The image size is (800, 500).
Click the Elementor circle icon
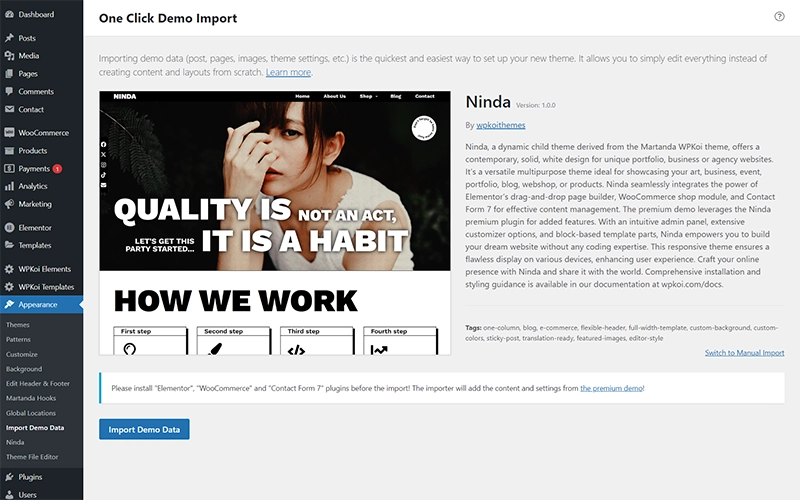(x=9, y=228)
